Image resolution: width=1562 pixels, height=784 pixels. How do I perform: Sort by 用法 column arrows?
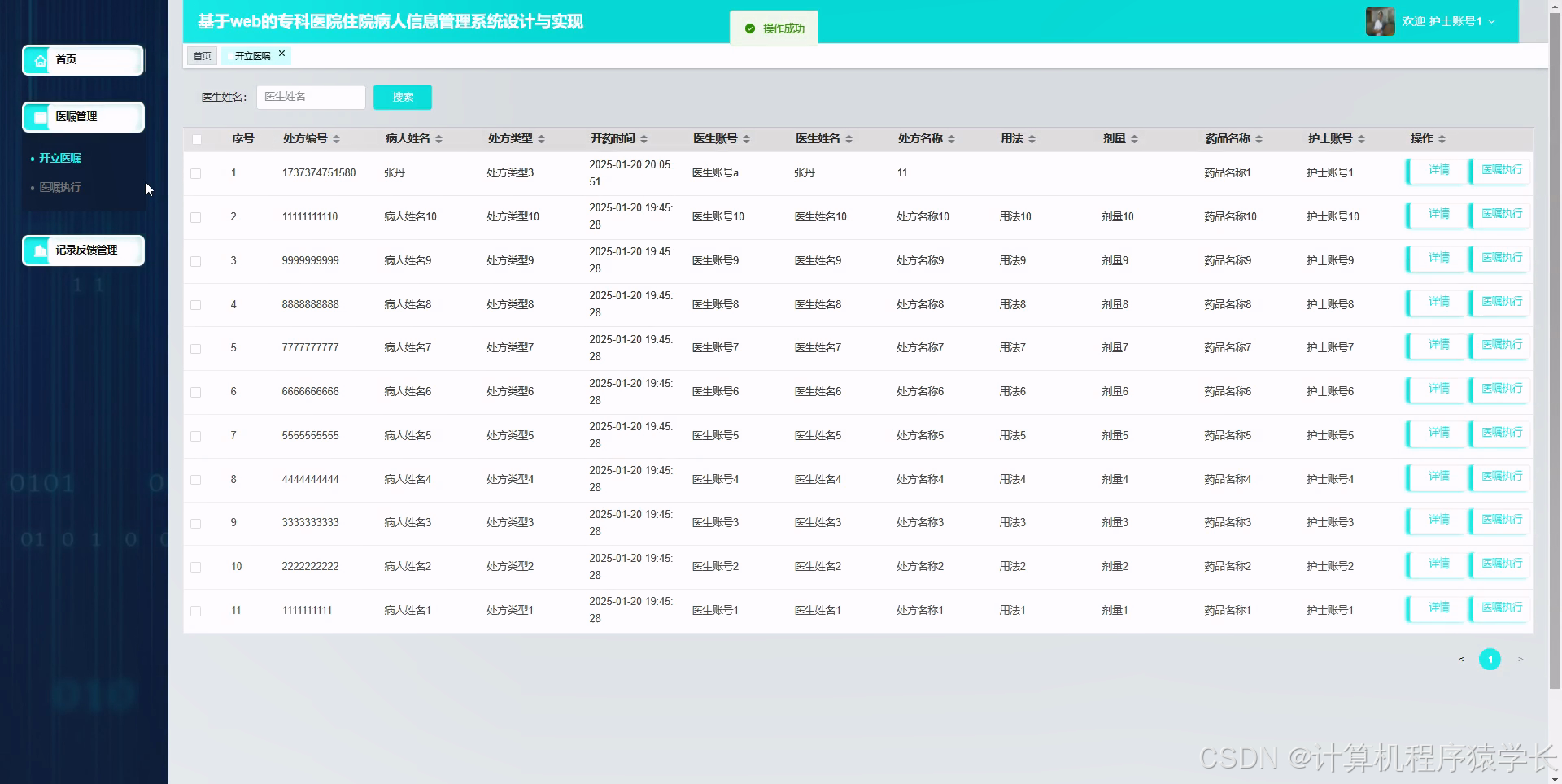pos(1032,139)
